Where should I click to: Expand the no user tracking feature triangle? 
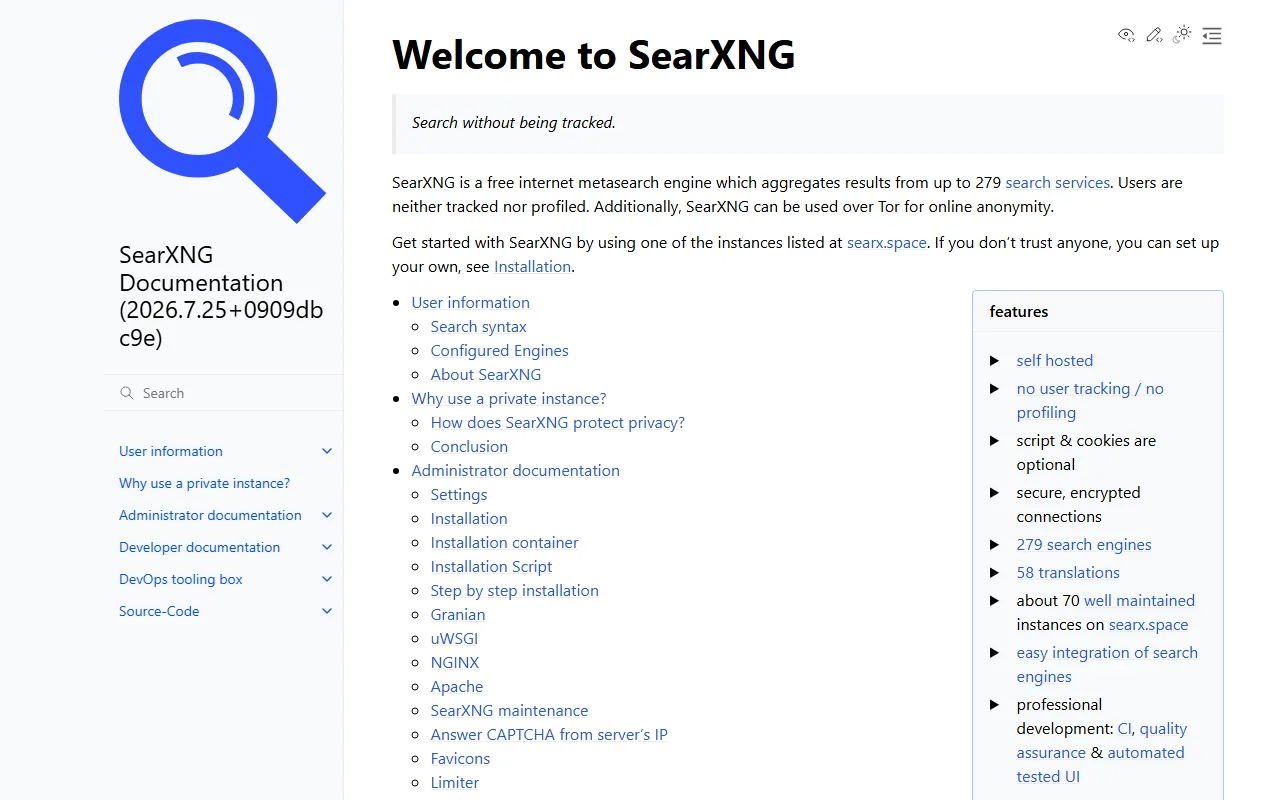click(x=995, y=388)
